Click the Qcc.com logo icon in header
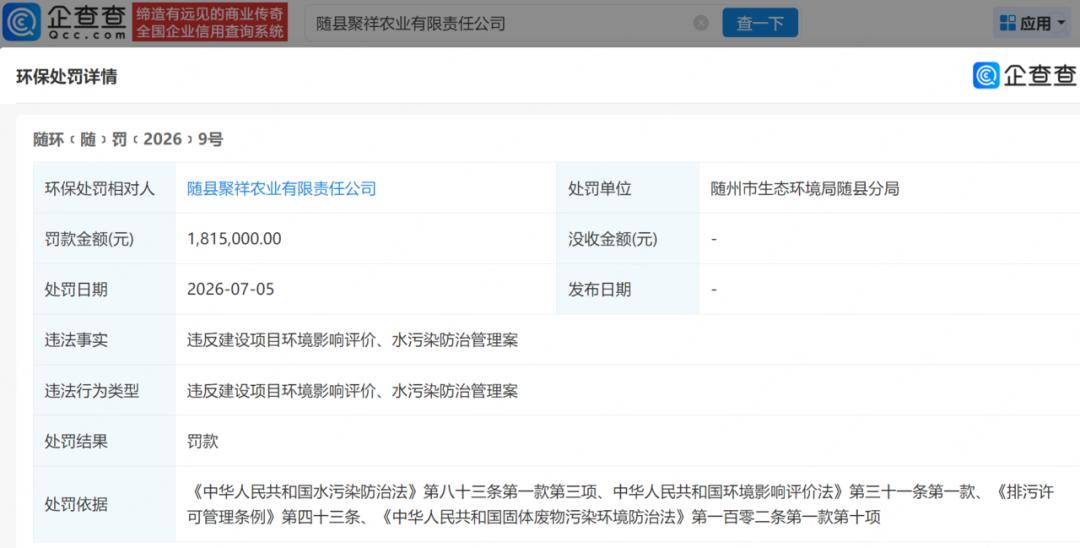The image size is (1080, 548). tap(22, 22)
